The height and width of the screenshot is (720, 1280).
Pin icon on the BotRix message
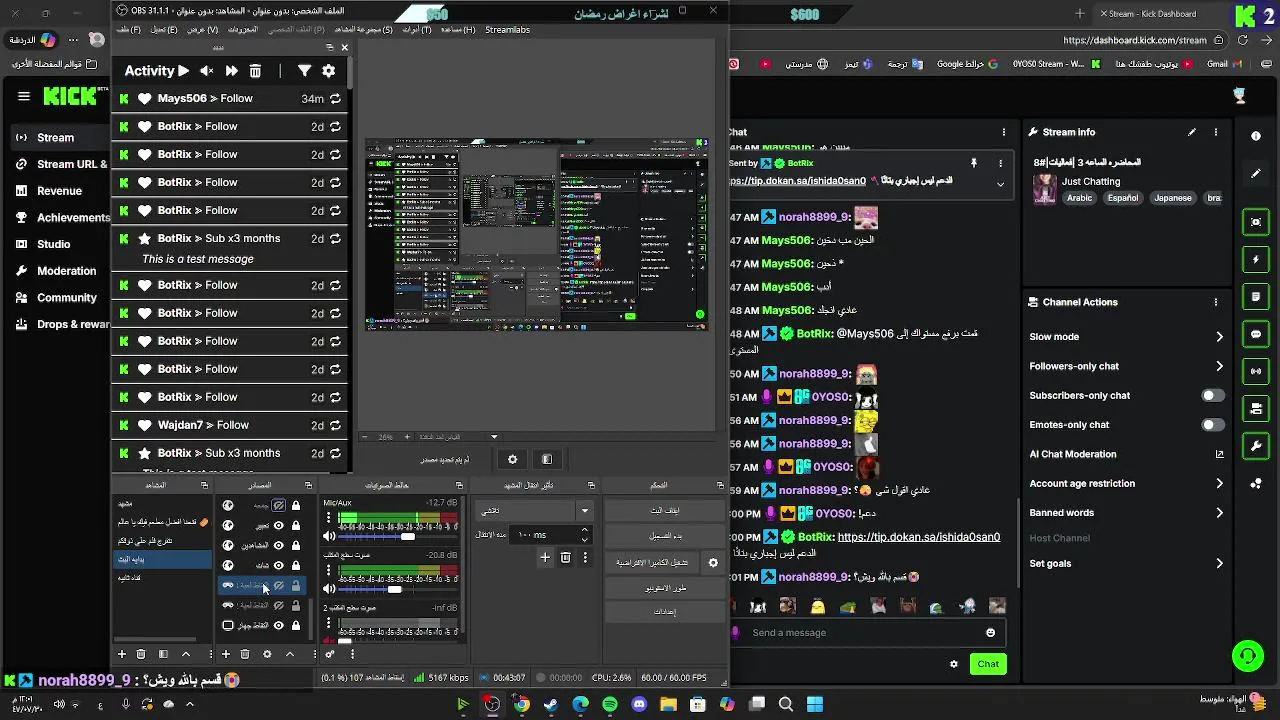pos(973,163)
